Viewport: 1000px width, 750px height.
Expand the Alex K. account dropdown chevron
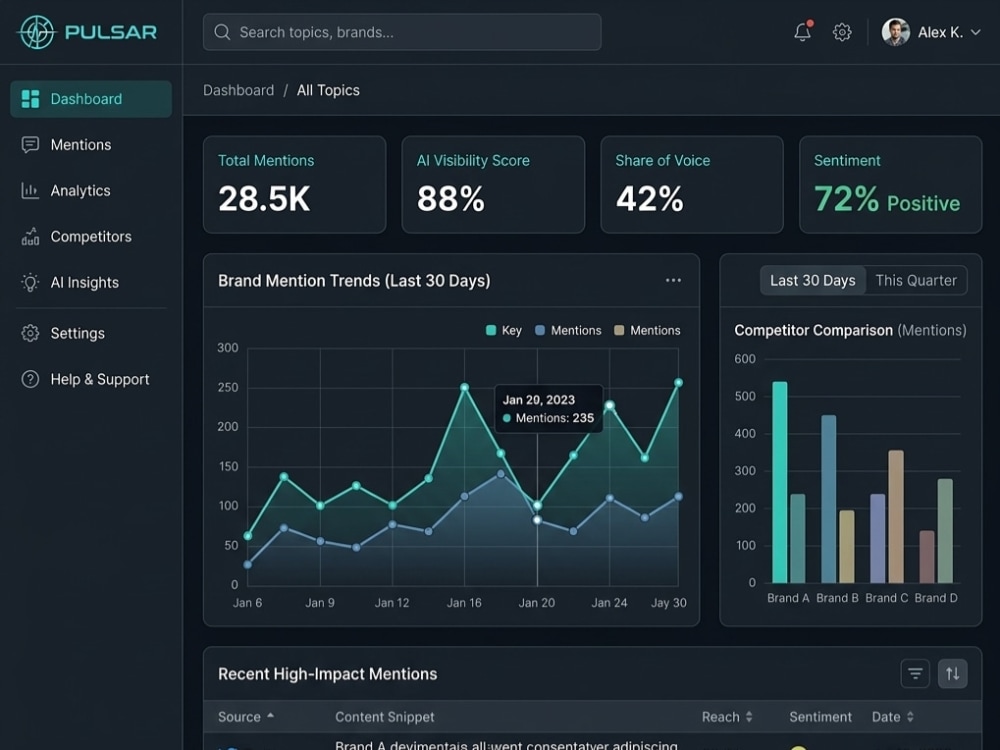click(975, 32)
